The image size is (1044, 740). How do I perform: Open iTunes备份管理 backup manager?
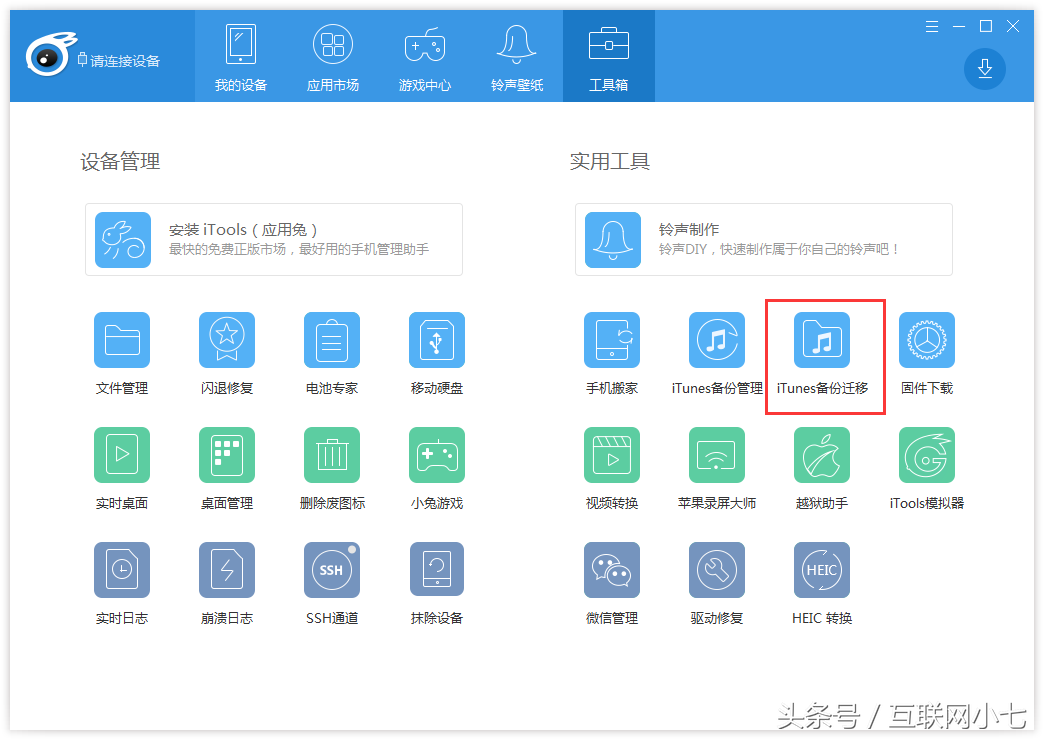[x=717, y=341]
